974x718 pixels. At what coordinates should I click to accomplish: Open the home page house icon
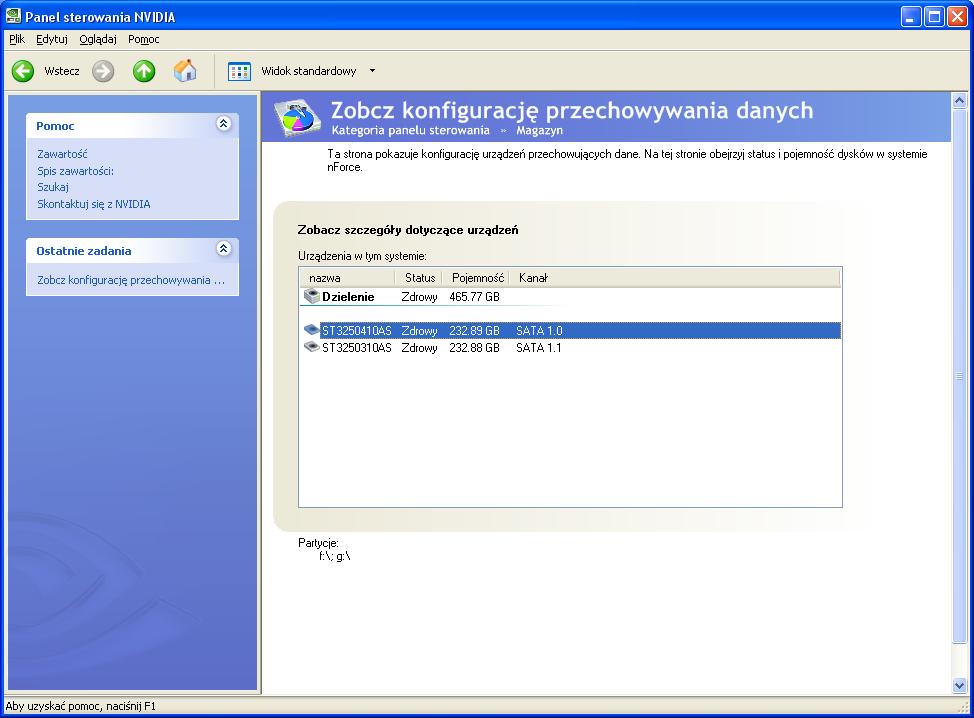pyautogui.click(x=185, y=71)
